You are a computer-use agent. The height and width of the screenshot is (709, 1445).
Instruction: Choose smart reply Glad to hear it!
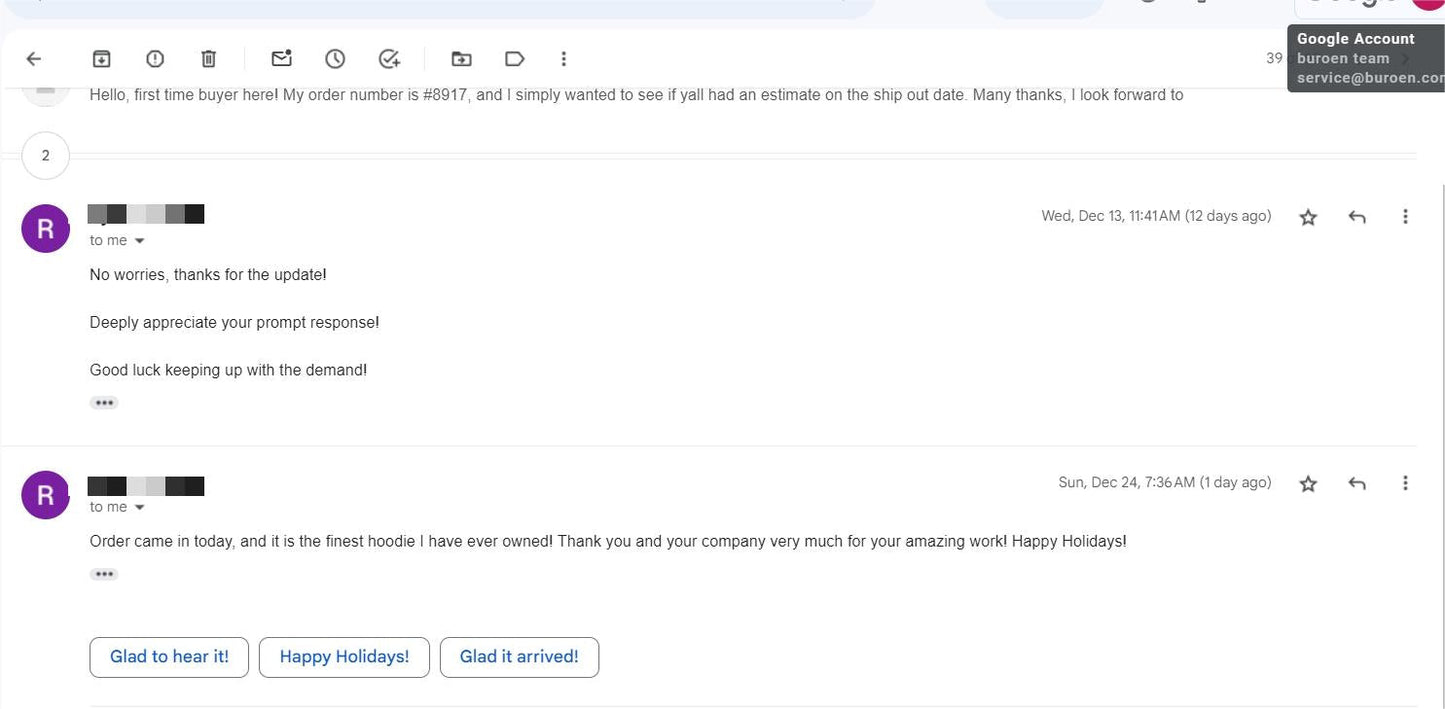pyautogui.click(x=169, y=657)
